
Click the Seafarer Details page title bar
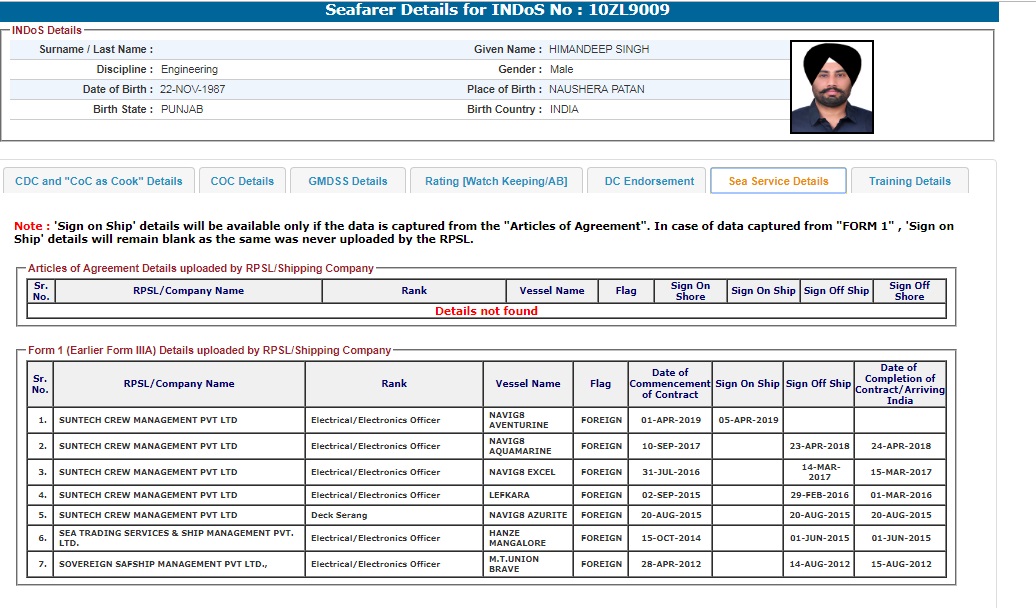click(498, 11)
